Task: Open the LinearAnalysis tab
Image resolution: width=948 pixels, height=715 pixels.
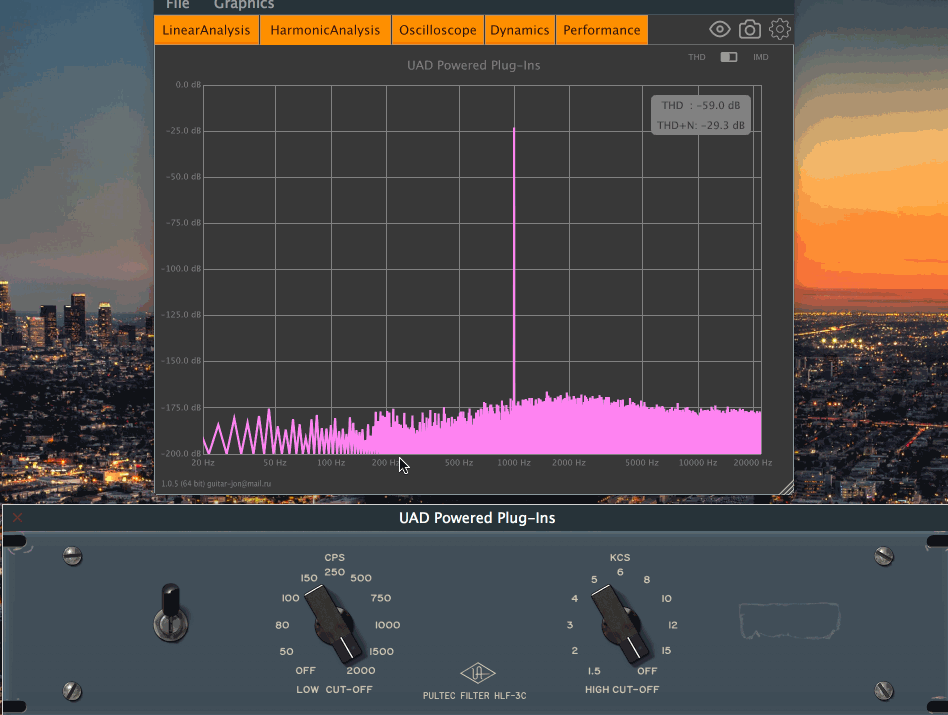Action: click(206, 30)
